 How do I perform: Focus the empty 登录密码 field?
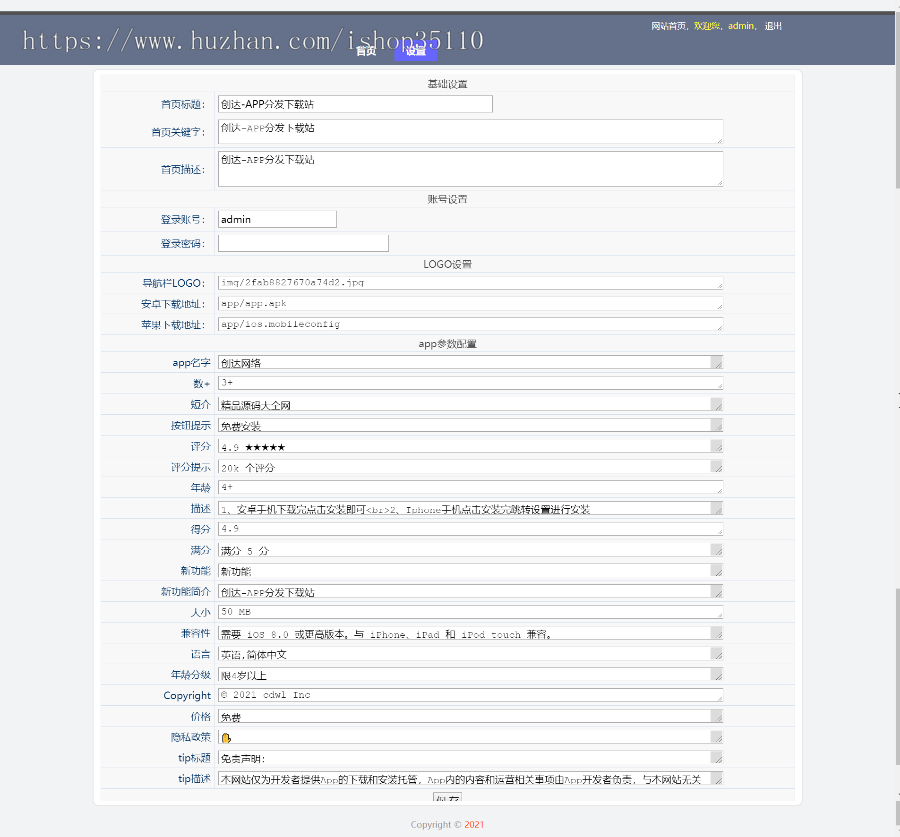pos(303,243)
